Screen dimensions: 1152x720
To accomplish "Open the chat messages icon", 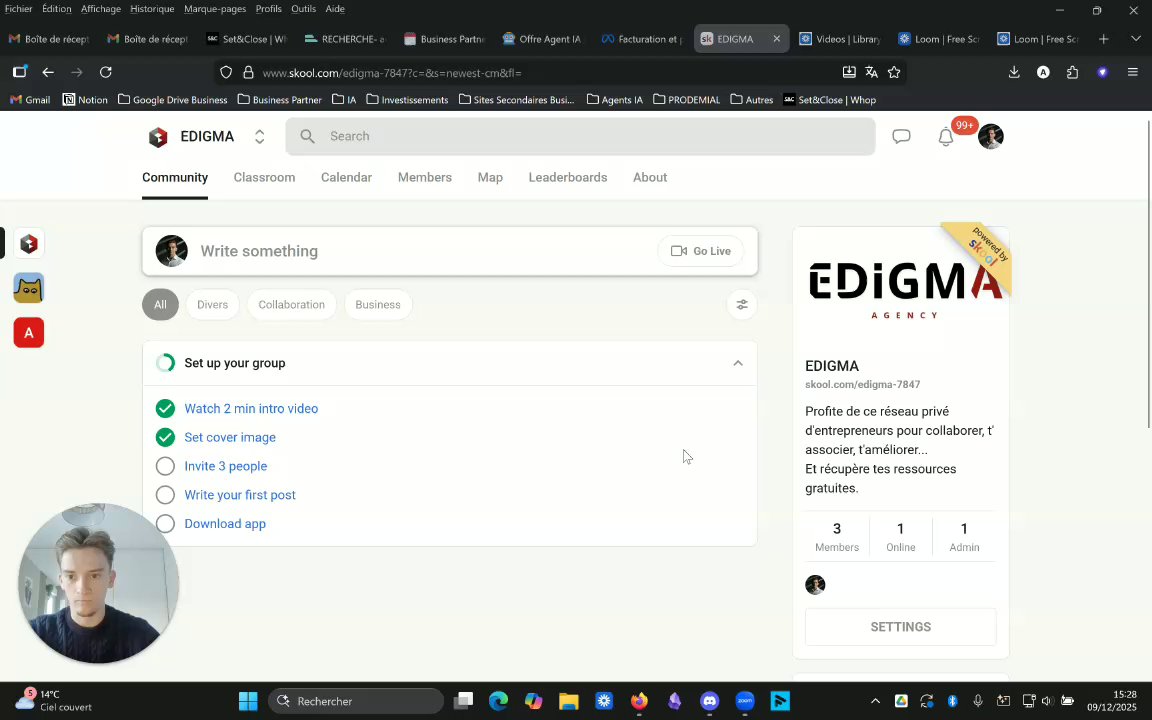I will point(901,137).
